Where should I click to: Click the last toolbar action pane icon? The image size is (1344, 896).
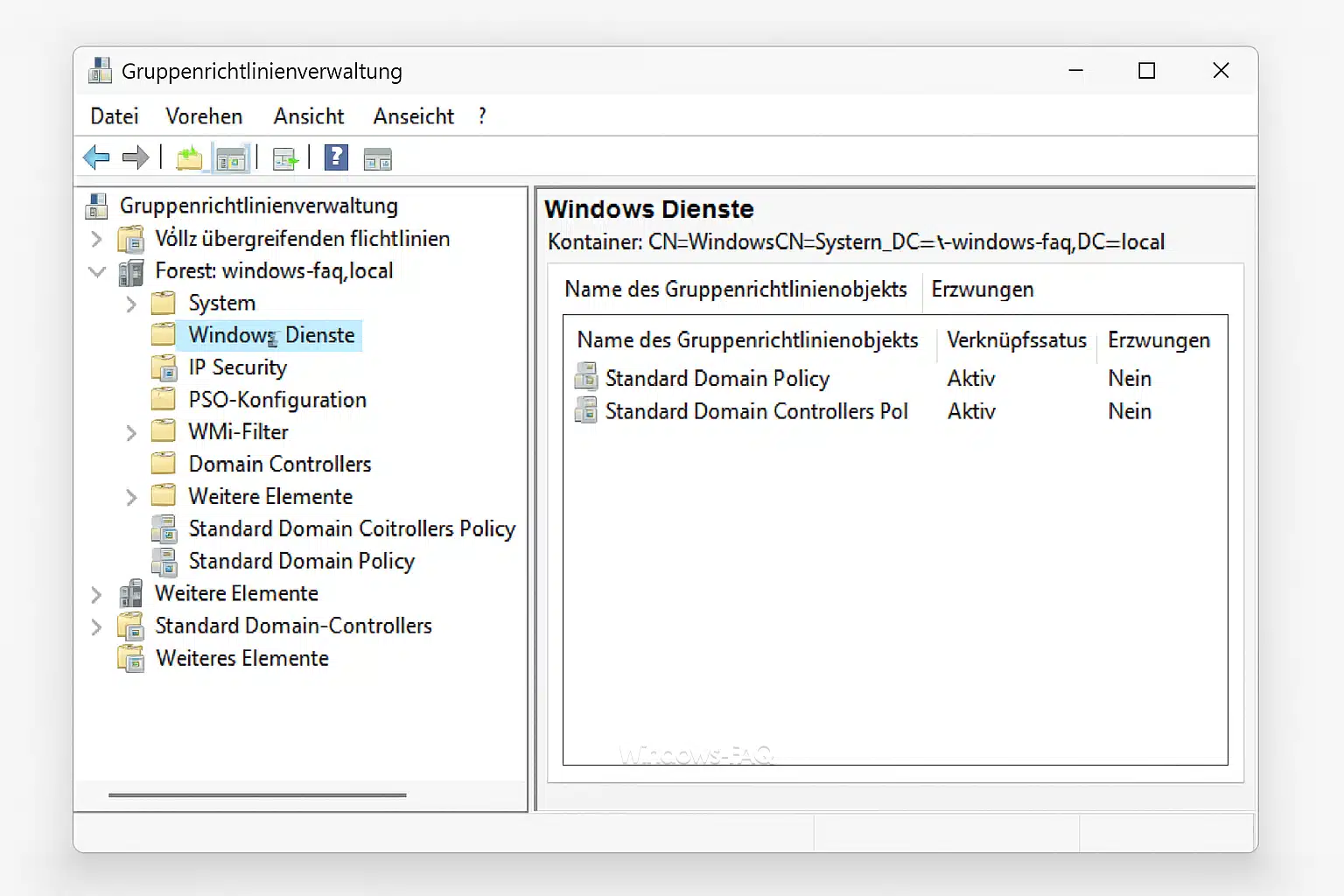coord(377,158)
